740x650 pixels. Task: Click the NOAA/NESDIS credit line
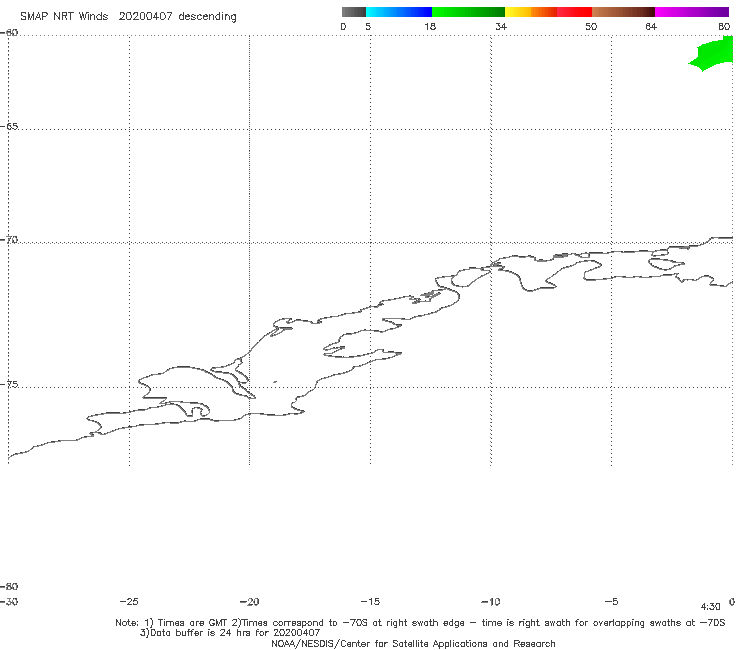413,643
